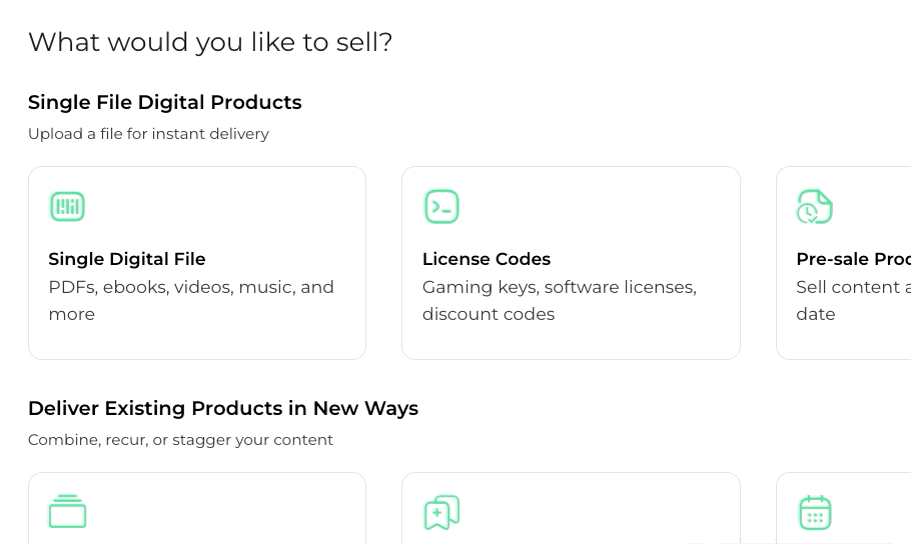Image resolution: width=911 pixels, height=544 pixels.
Task: Click the stacked bundle icon
Action: point(67,512)
